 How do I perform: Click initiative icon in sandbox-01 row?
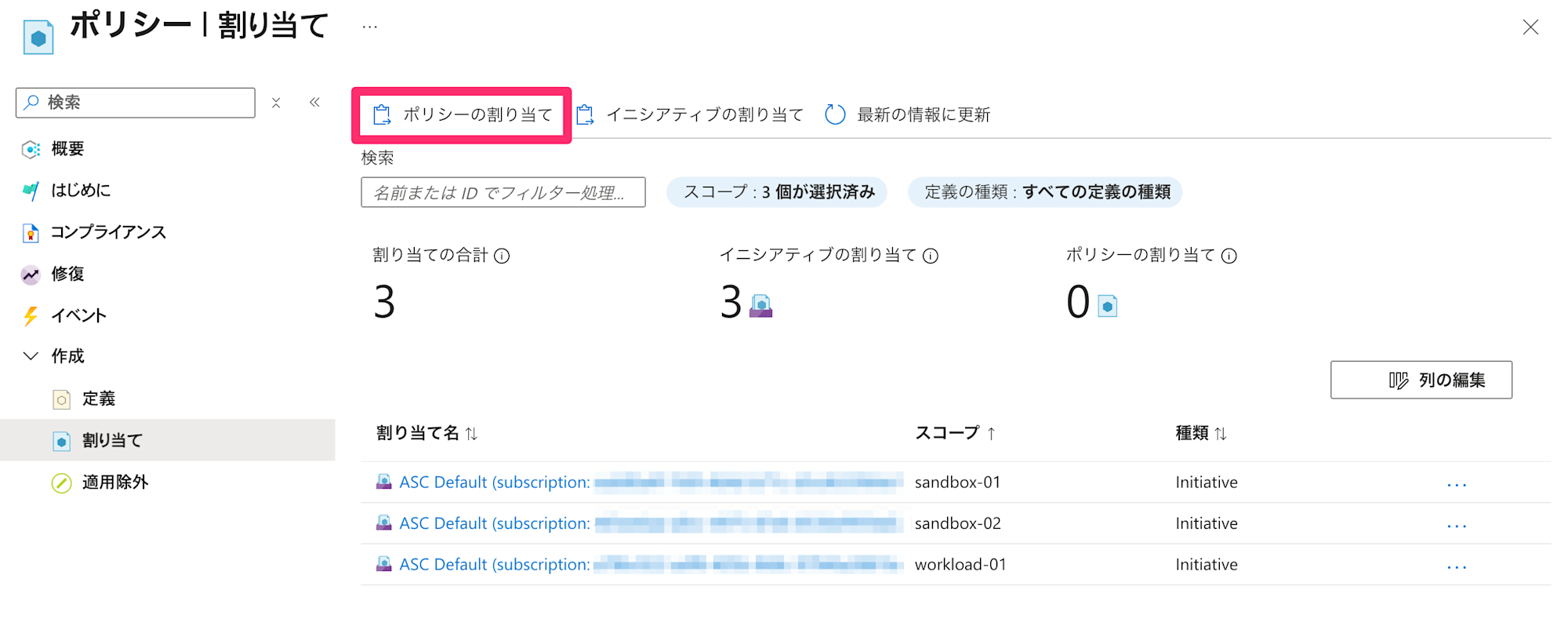pos(383,482)
